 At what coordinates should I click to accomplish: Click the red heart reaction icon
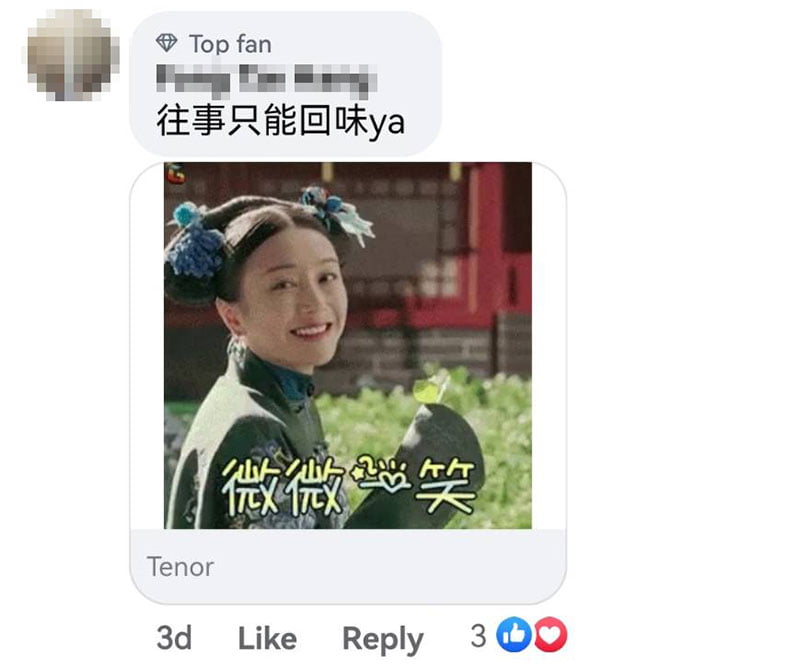point(551,634)
